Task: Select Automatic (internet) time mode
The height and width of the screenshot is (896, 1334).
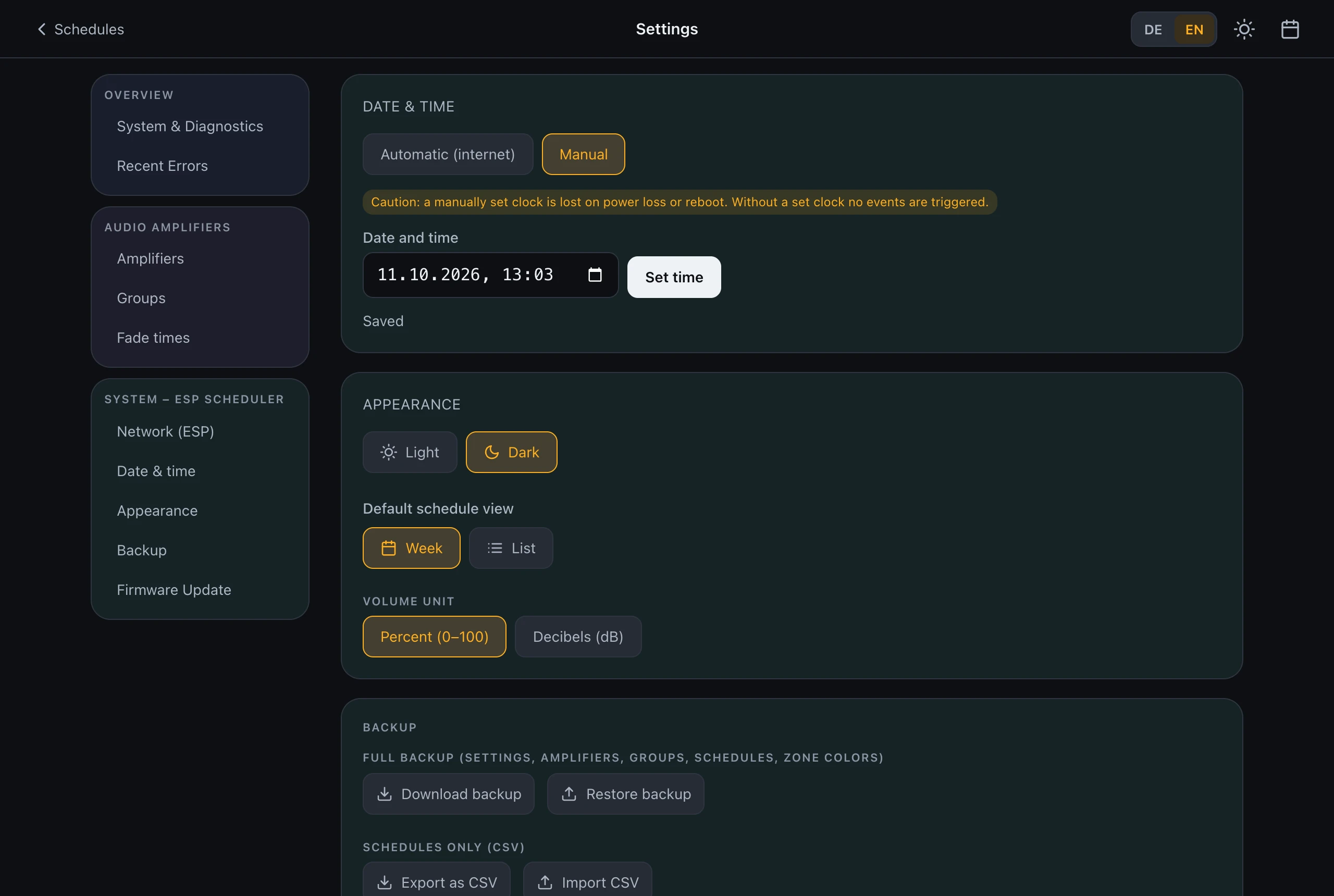Action: click(x=448, y=154)
